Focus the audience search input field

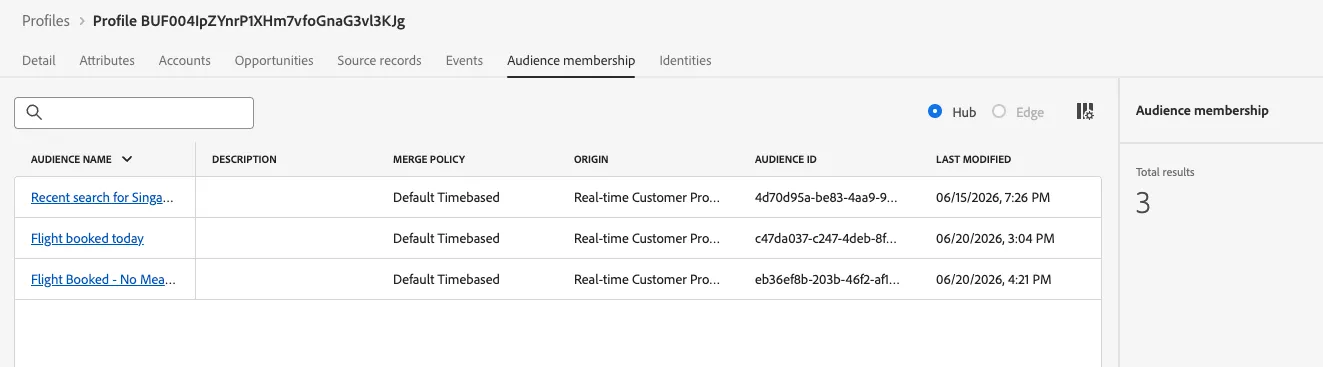pos(134,113)
